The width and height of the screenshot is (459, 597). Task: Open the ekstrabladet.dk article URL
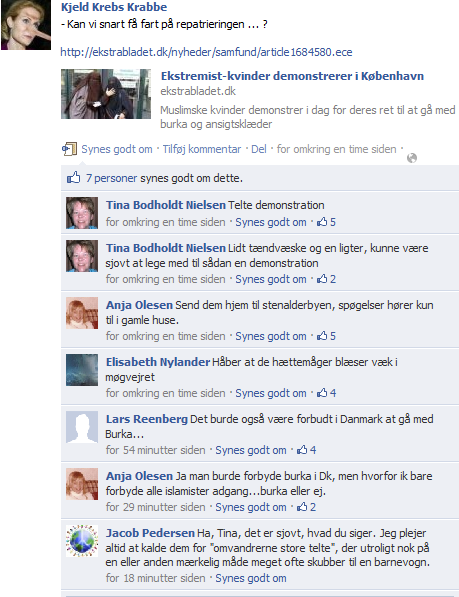[x=206, y=52]
